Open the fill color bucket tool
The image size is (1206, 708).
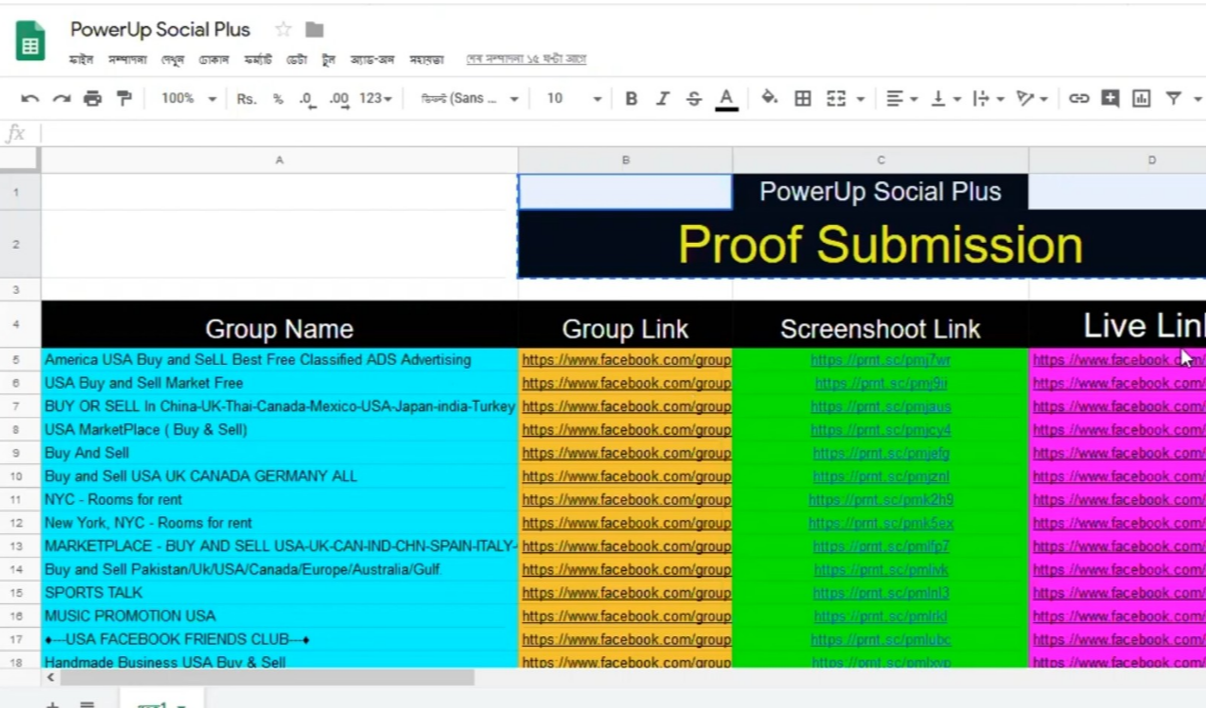click(x=769, y=98)
